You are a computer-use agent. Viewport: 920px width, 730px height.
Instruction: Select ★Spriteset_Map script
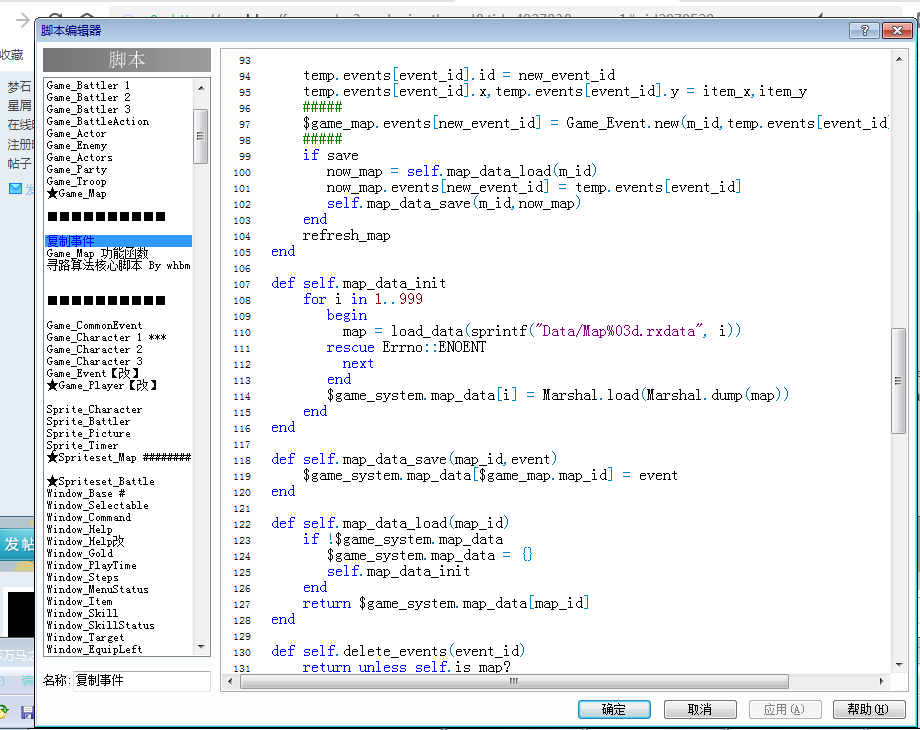pos(119,457)
